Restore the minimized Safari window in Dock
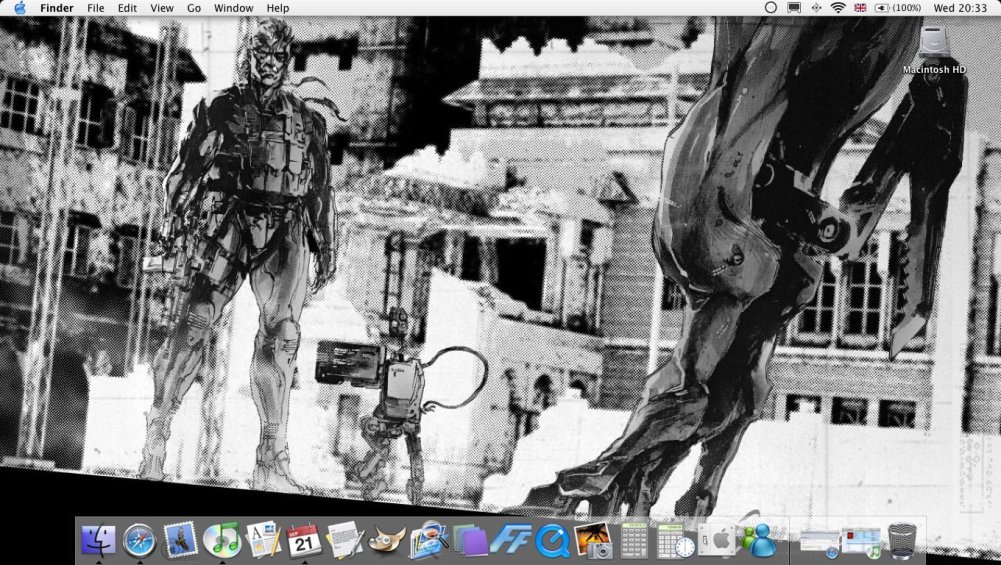Viewport: 1001px width, 565px height. [x=819, y=543]
